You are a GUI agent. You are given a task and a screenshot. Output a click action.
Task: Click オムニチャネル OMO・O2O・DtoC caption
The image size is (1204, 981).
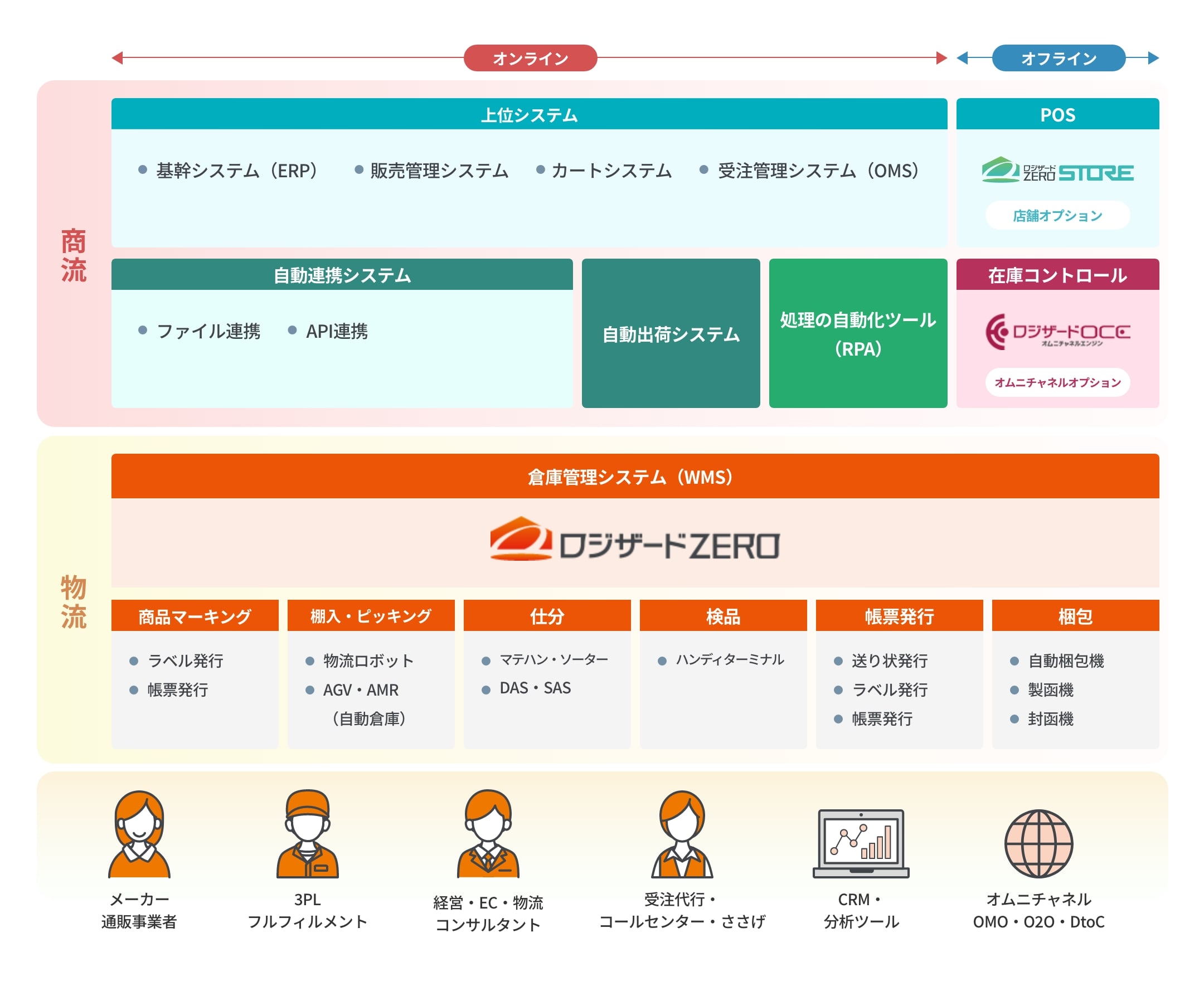click(1038, 910)
